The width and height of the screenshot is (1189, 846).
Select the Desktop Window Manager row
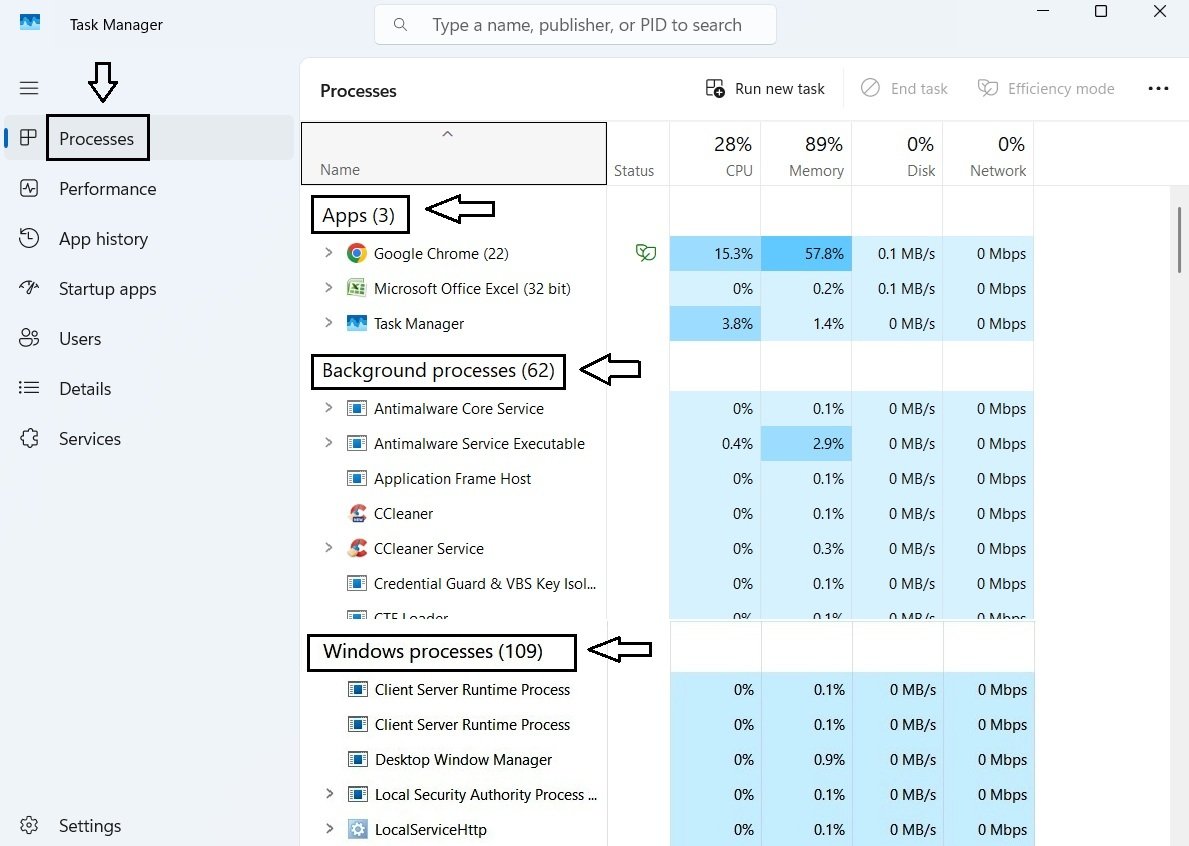point(667,759)
